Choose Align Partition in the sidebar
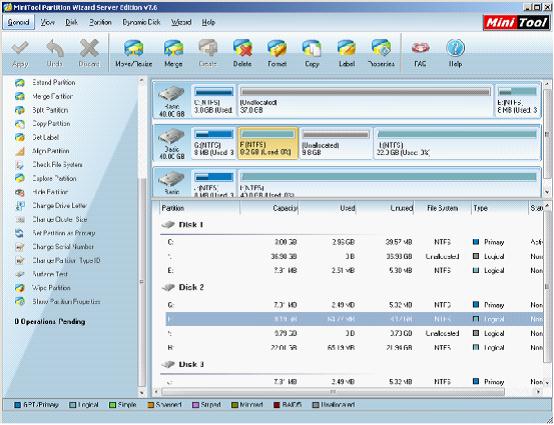The image size is (554, 425). pos(51,151)
